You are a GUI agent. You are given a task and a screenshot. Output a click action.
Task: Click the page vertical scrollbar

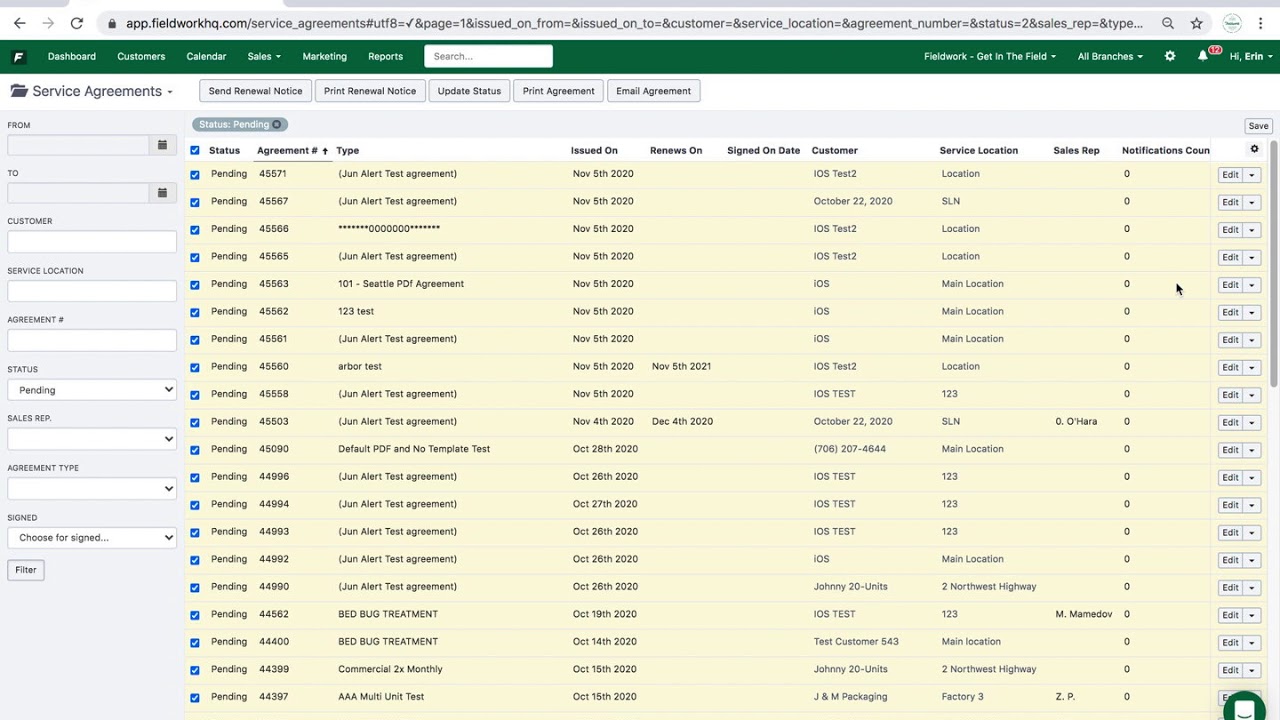[x=1274, y=265]
